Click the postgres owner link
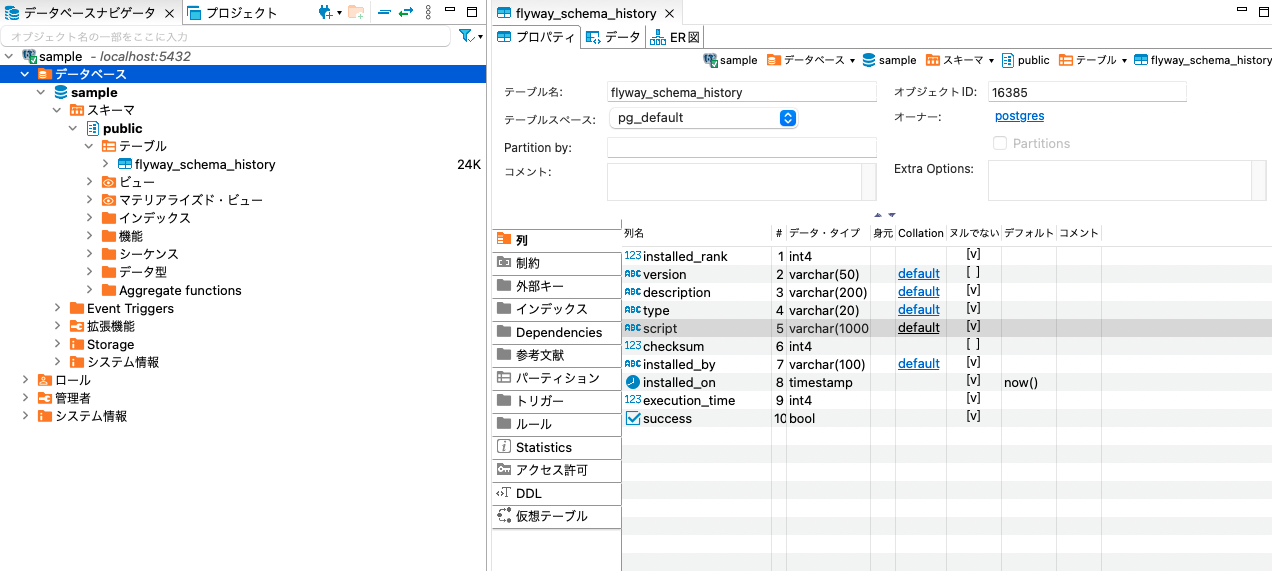 click(1019, 116)
